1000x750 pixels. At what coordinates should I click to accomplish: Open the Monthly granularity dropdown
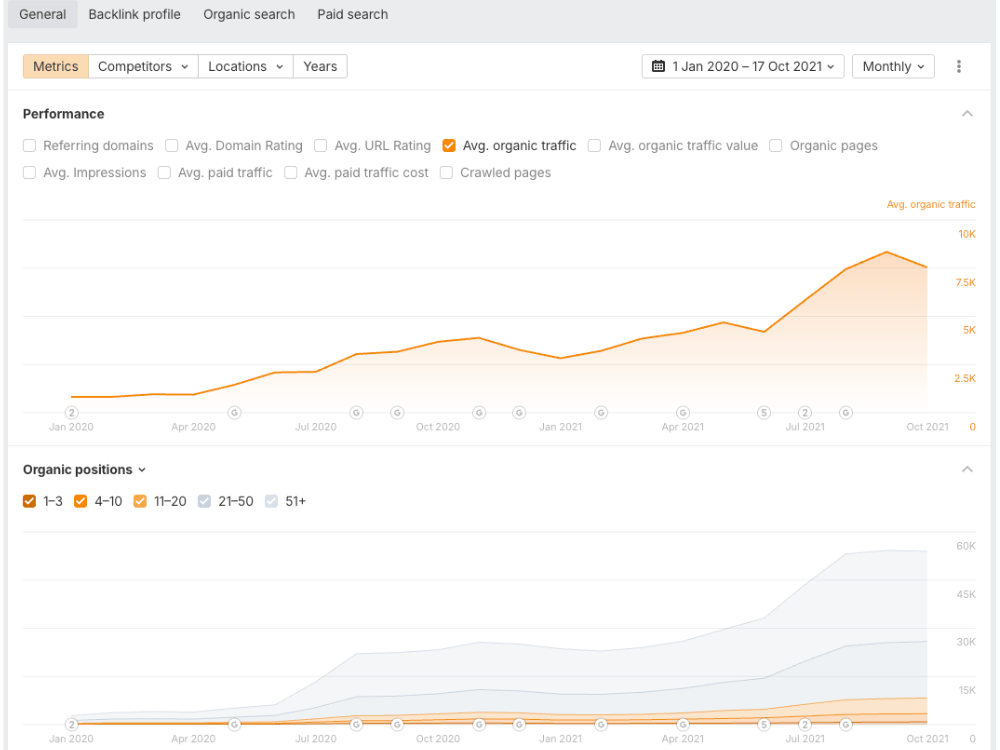click(x=892, y=66)
